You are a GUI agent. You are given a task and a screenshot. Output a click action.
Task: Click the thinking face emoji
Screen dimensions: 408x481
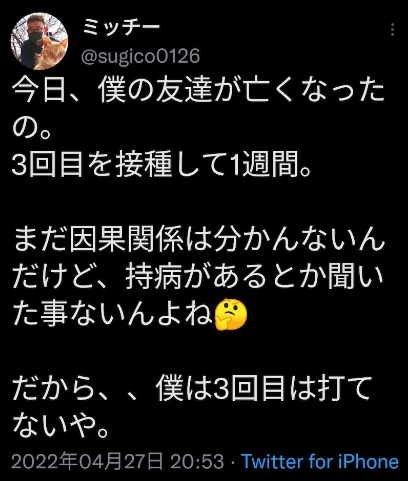[x=231, y=314]
